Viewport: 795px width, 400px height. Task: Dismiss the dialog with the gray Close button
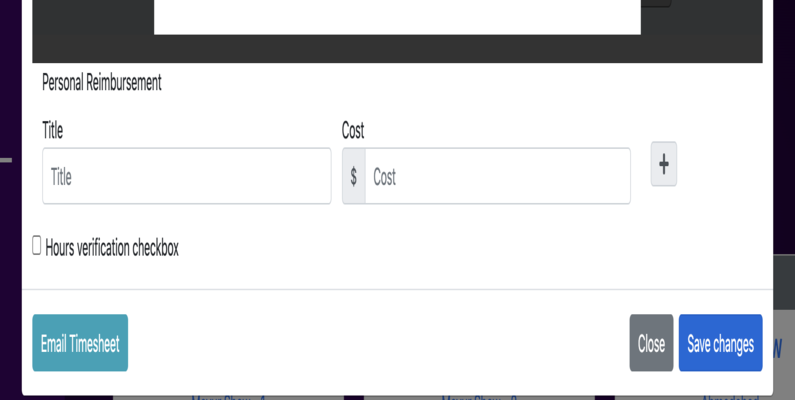pyautogui.click(x=652, y=343)
